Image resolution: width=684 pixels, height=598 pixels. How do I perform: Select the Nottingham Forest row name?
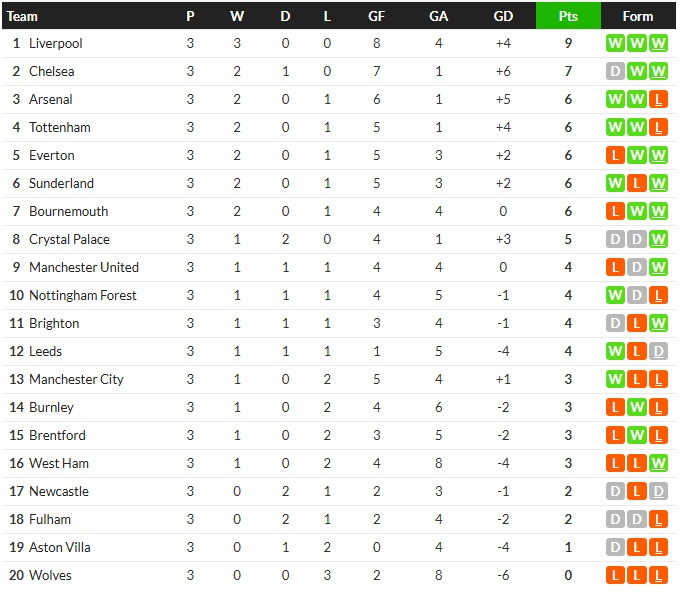pos(82,295)
